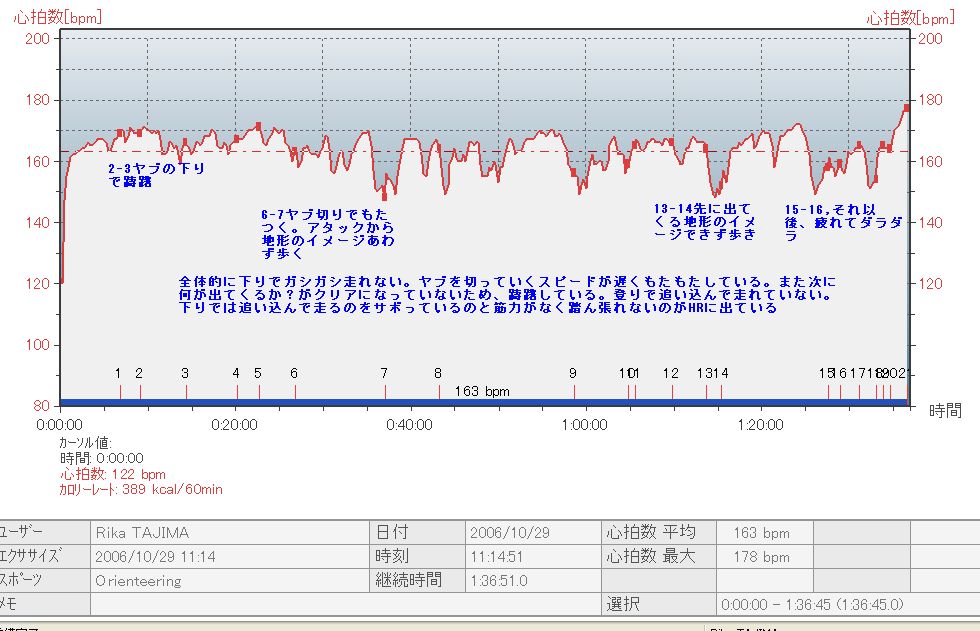Click the empty メモ field
This screenshot has height=631, width=980.
[346, 604]
